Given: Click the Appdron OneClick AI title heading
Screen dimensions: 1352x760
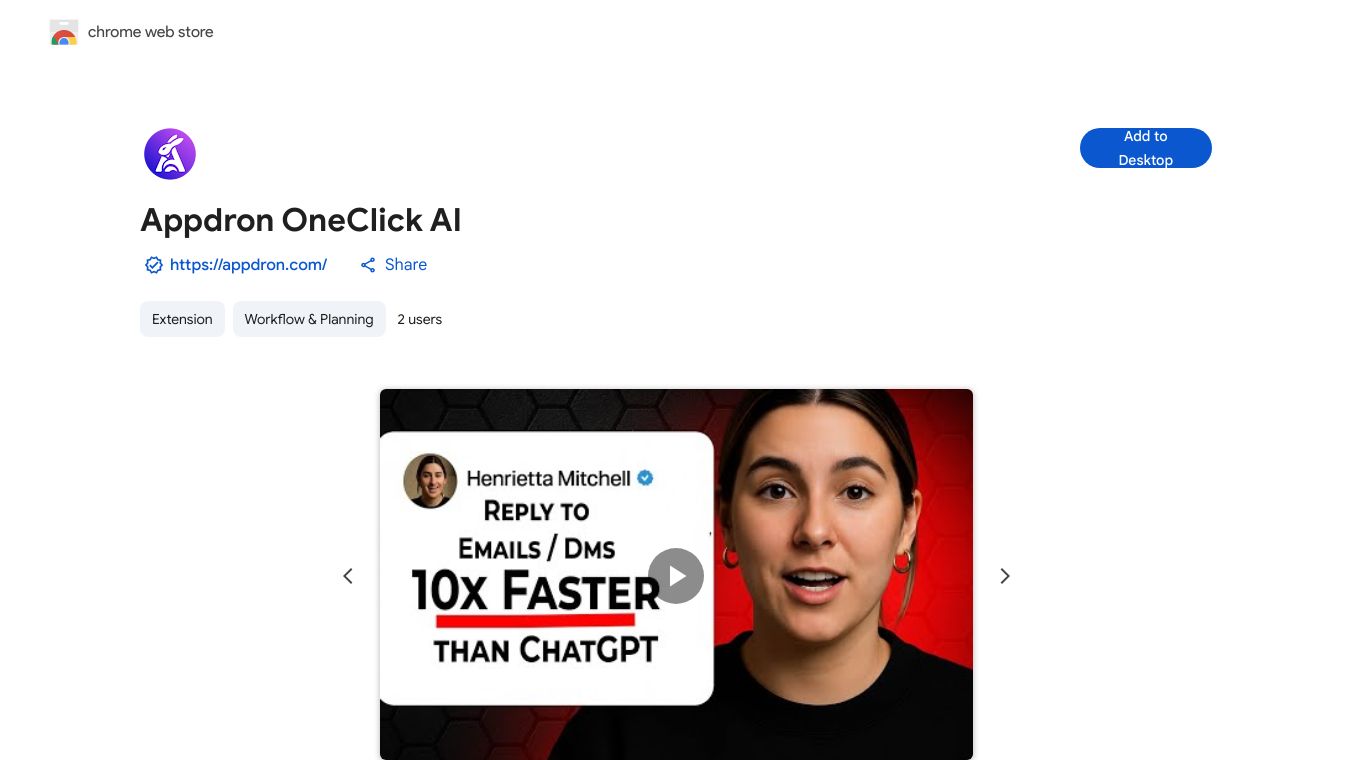Looking at the screenshot, I should point(301,220).
